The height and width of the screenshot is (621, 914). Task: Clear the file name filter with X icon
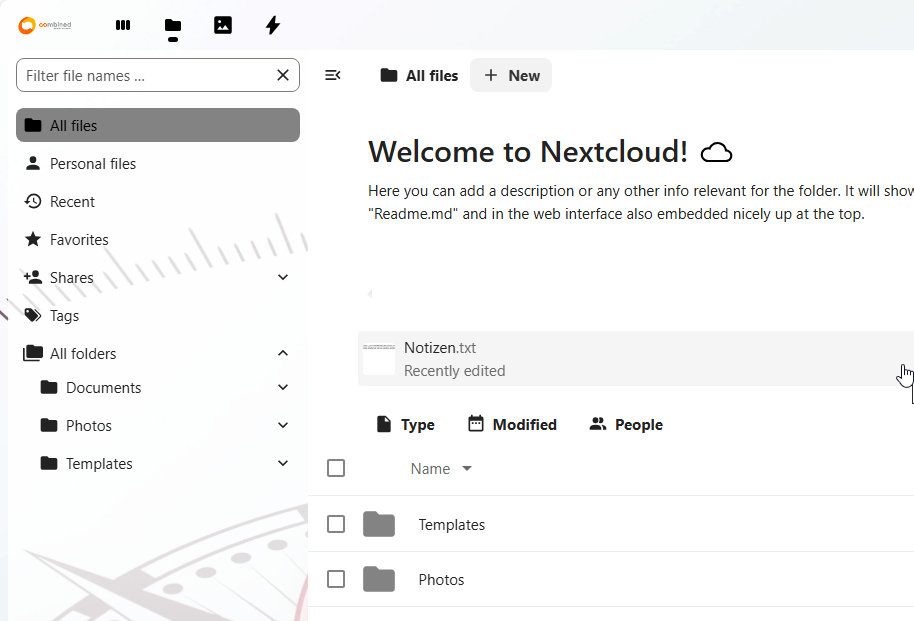coord(283,75)
